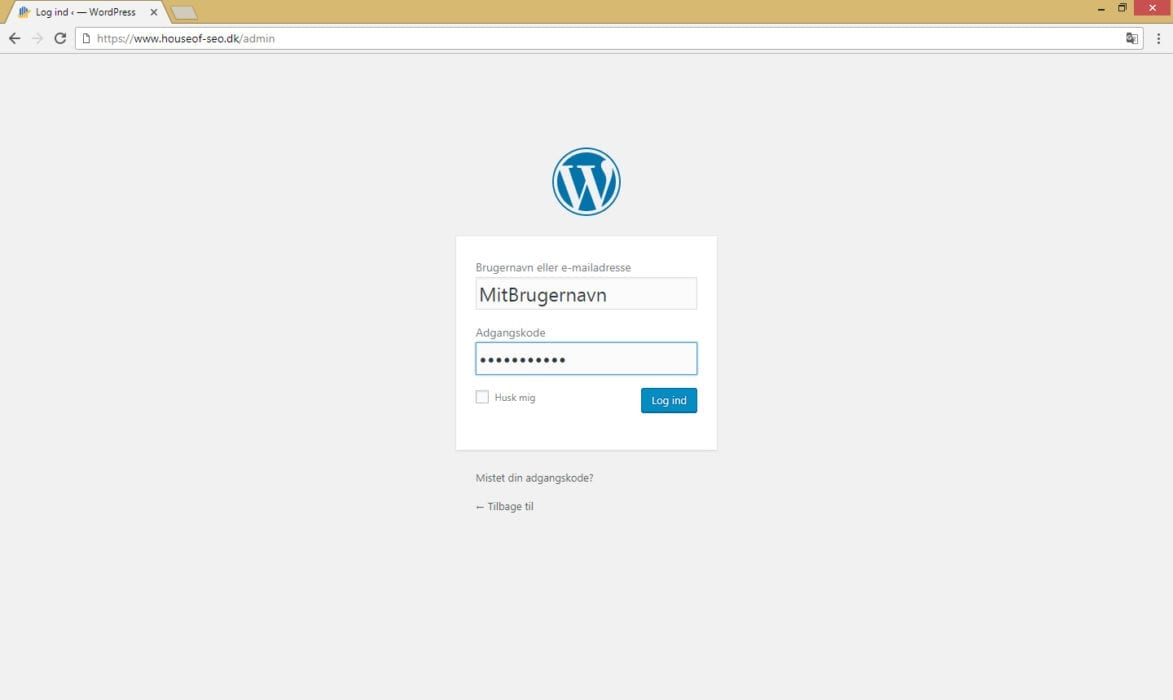Follow the Tilbage til link

pyautogui.click(x=505, y=506)
